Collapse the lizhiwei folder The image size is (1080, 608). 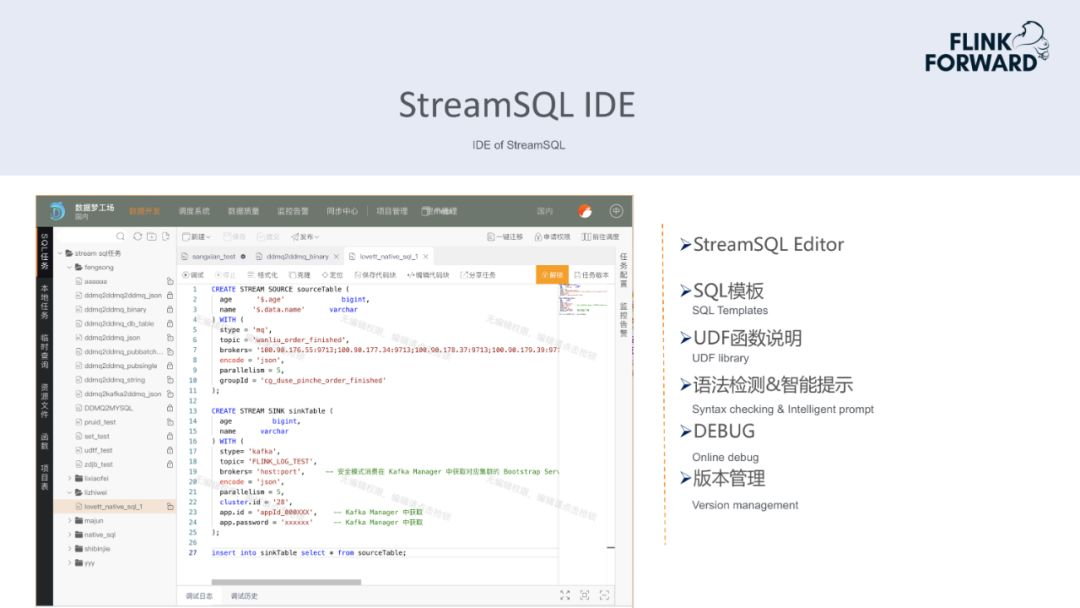tap(70, 492)
